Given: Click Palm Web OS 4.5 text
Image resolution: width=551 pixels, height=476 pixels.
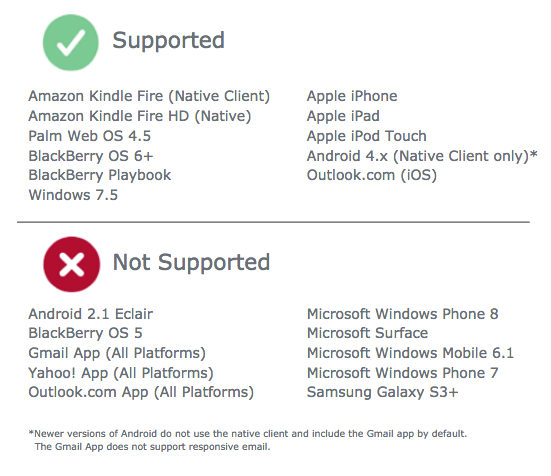Looking at the screenshot, I should 90,136.
